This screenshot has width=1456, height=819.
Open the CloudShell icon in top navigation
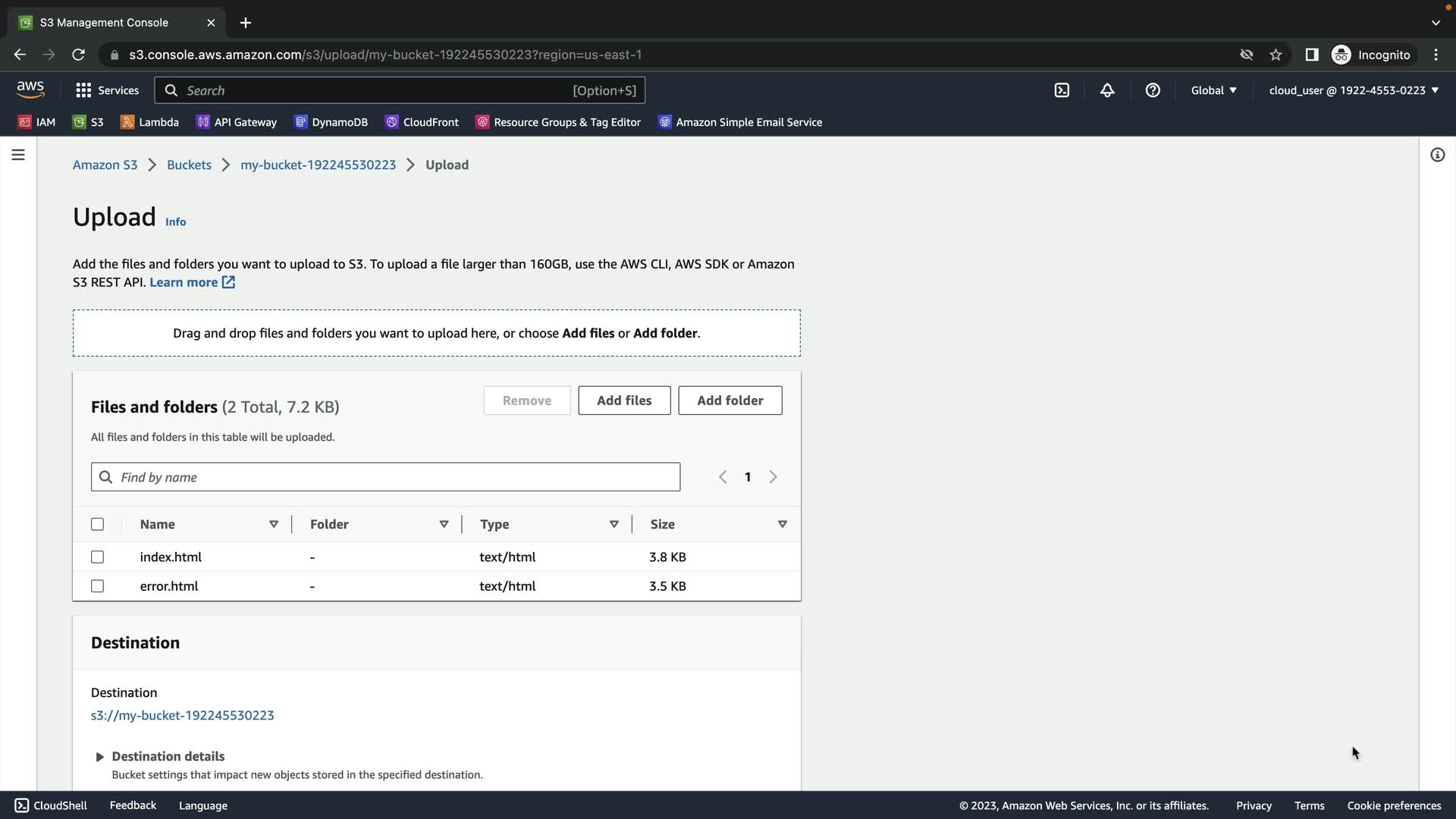1062,90
